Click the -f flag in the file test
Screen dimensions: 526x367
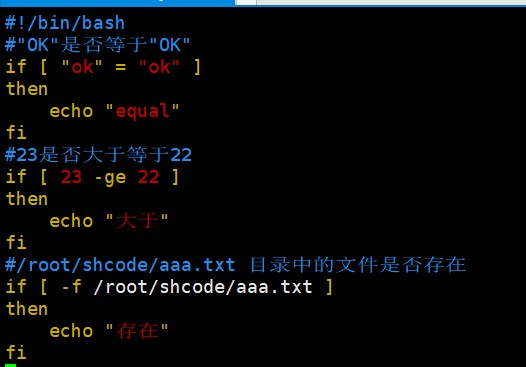point(71,287)
